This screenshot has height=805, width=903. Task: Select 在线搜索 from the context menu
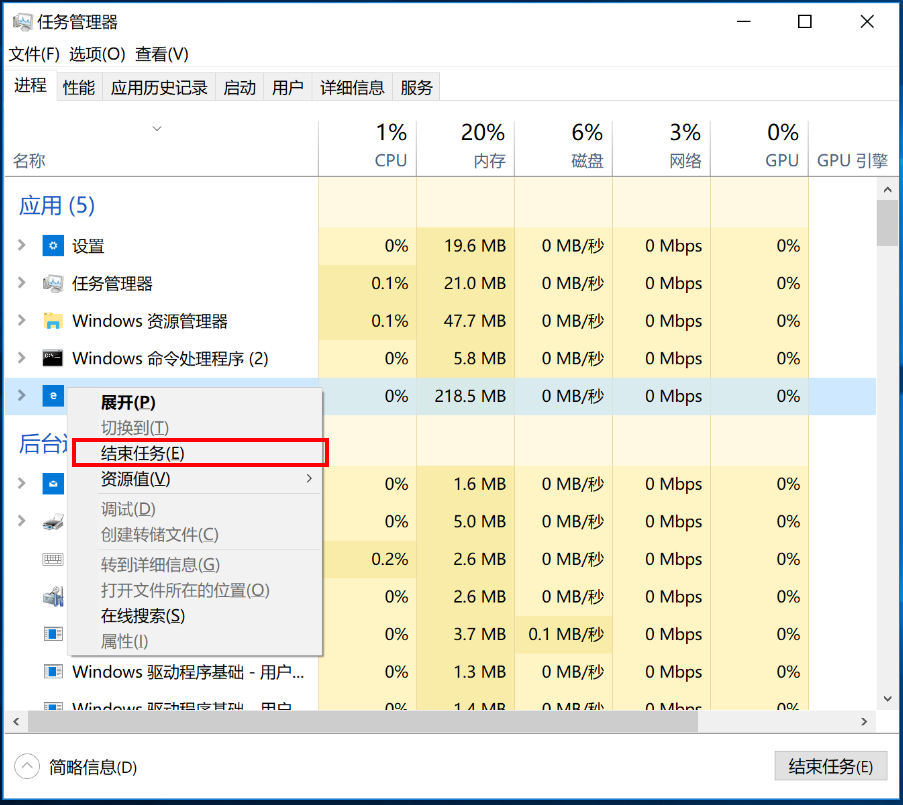(143, 616)
